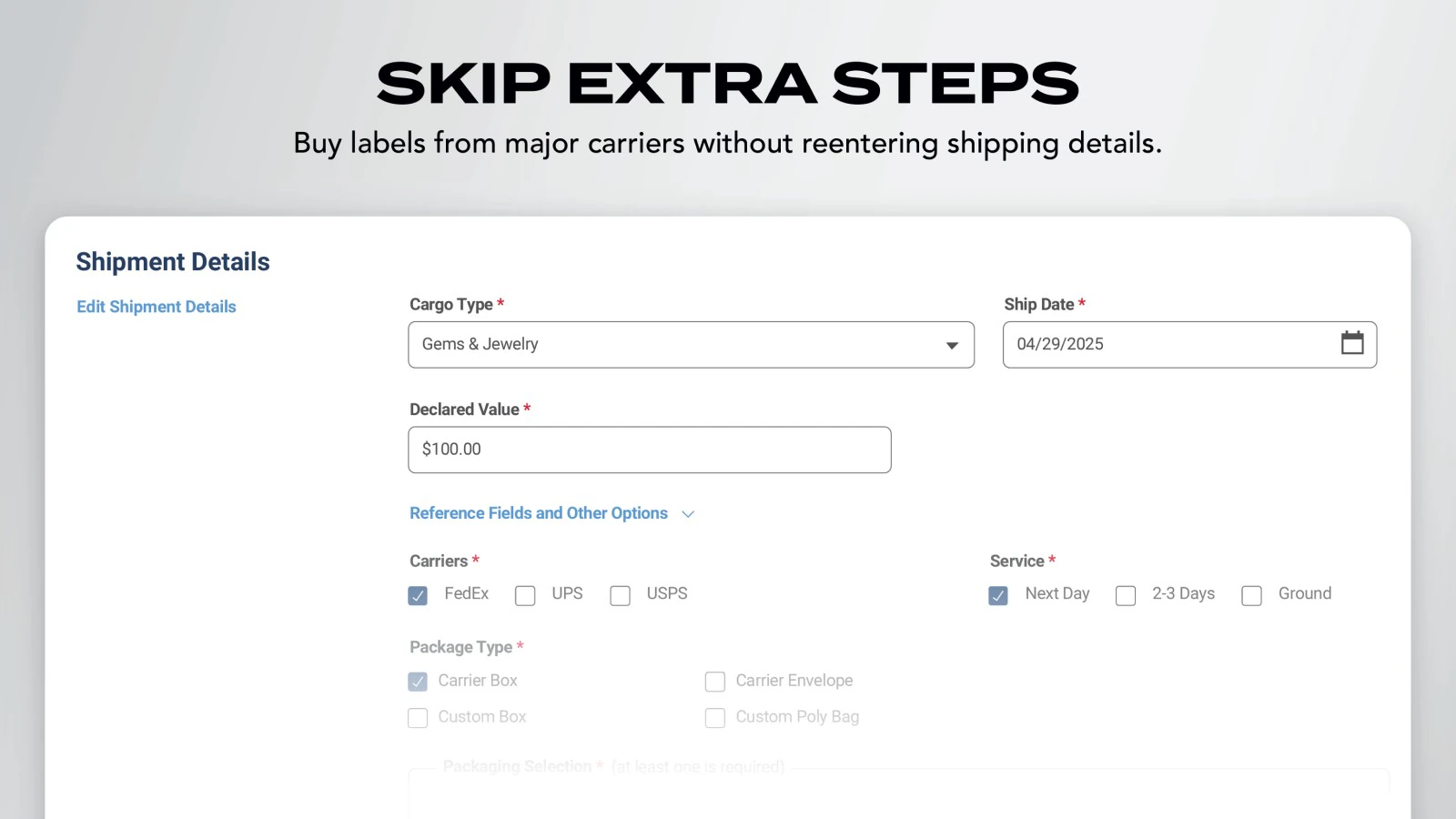Click the Reference Fields and Other Options label

coord(538,513)
